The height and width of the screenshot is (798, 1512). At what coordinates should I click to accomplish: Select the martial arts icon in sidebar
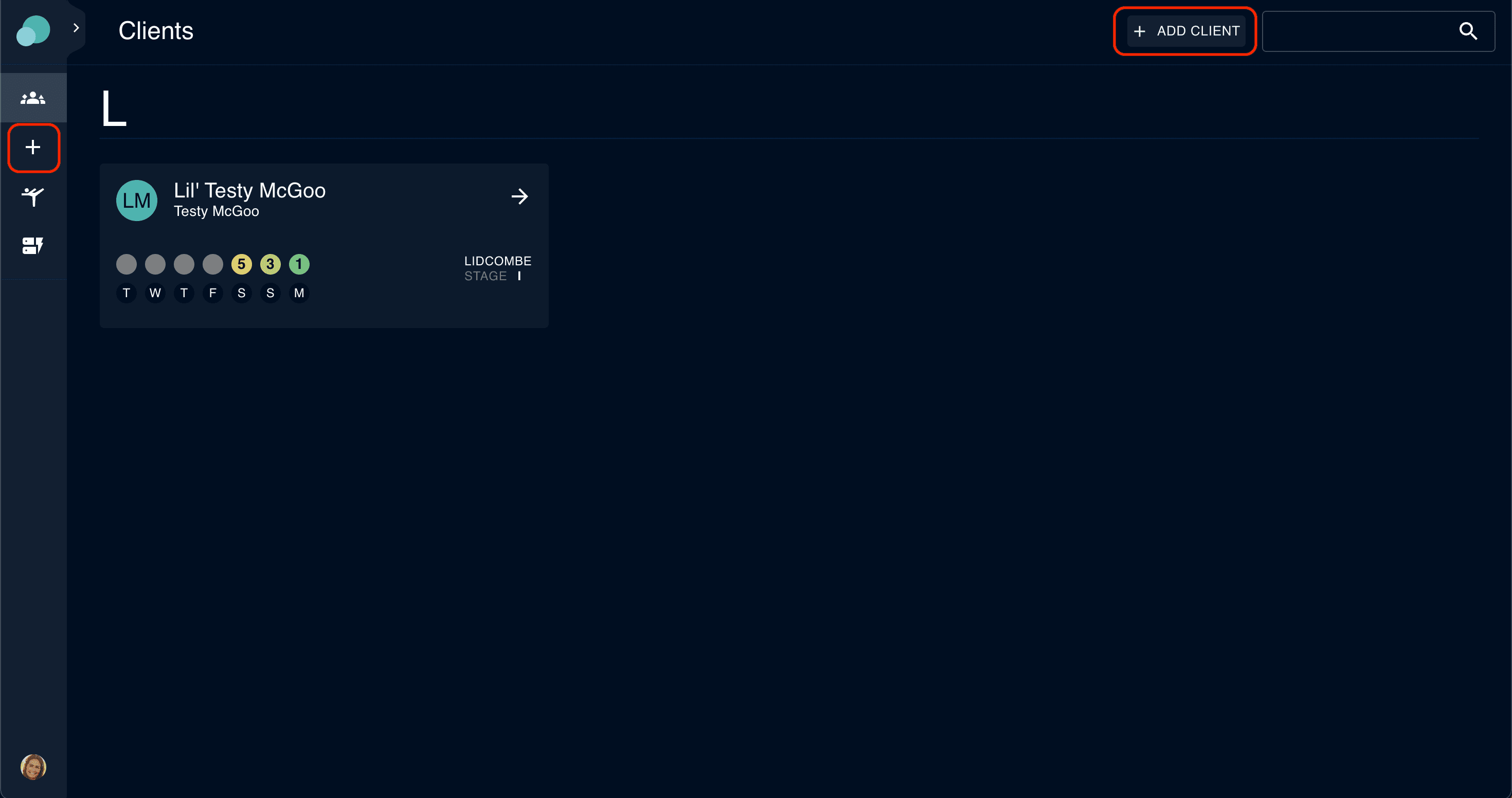coord(33,197)
